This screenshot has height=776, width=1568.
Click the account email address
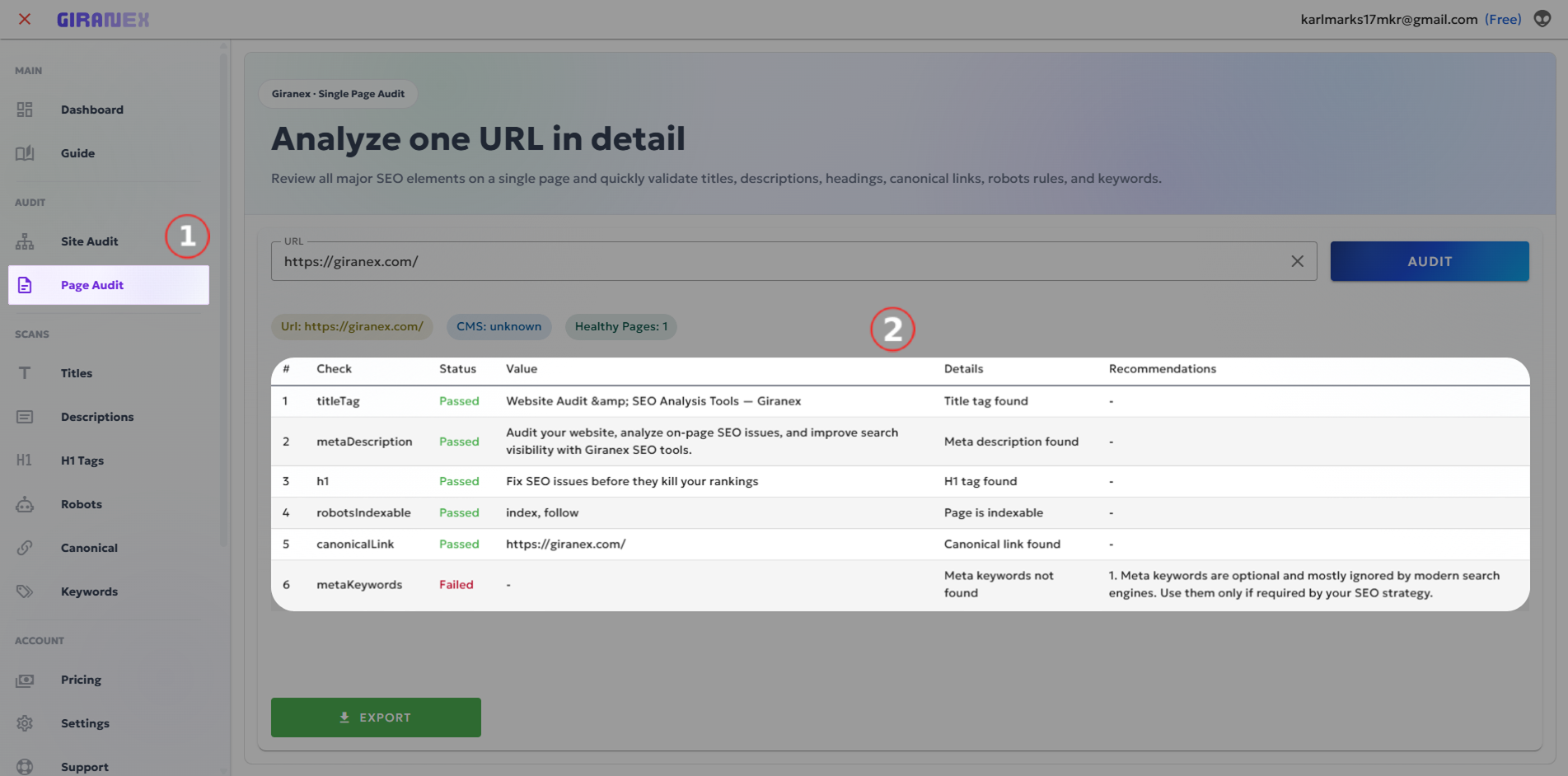pos(1388,19)
